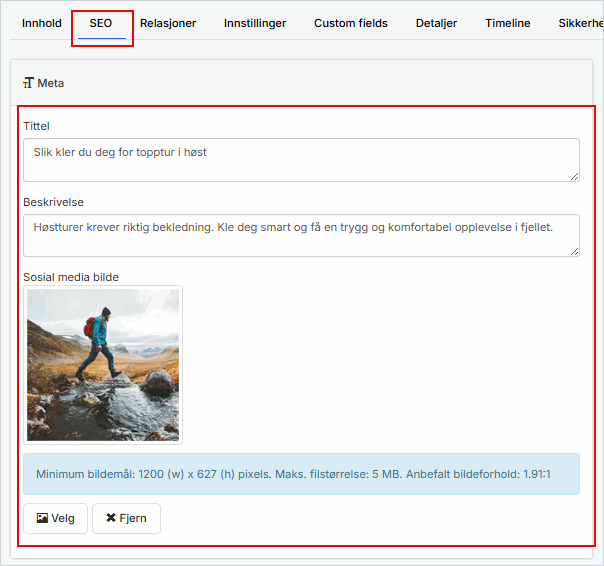This screenshot has width=604, height=566.
Task: Click the blue minimum image size info box
Action: click(301, 474)
